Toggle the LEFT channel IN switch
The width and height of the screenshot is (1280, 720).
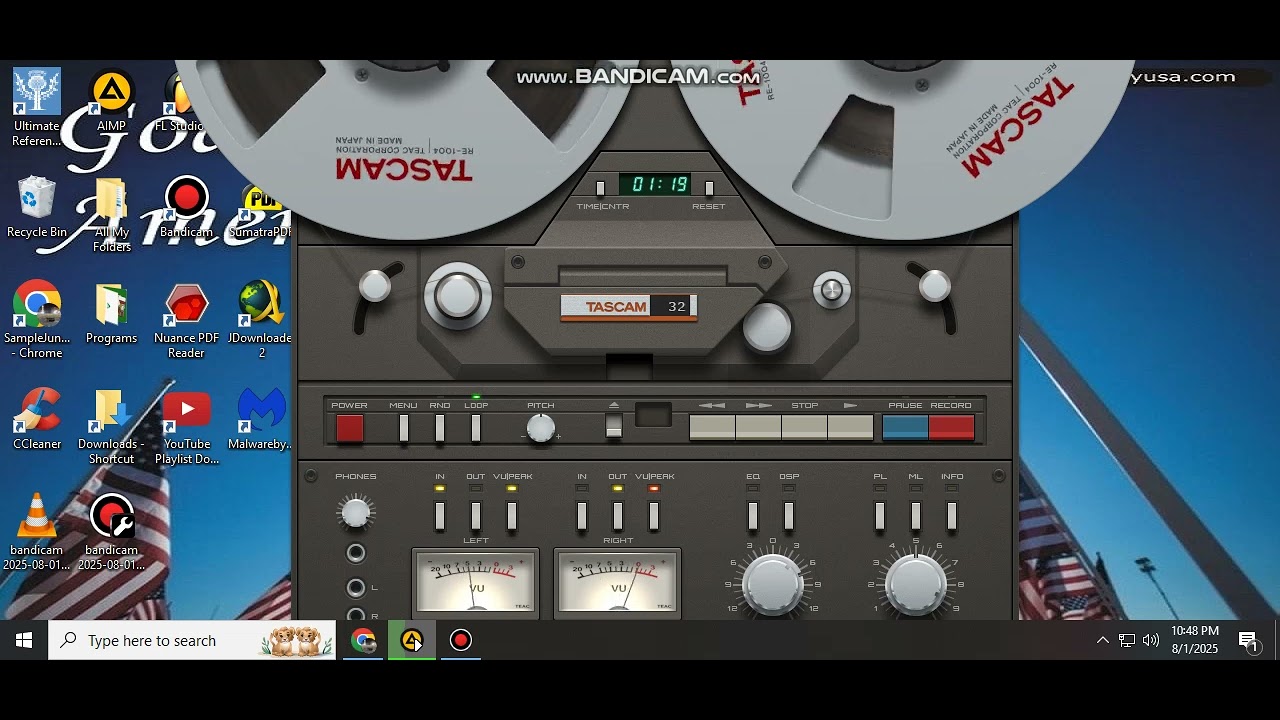coord(440,516)
